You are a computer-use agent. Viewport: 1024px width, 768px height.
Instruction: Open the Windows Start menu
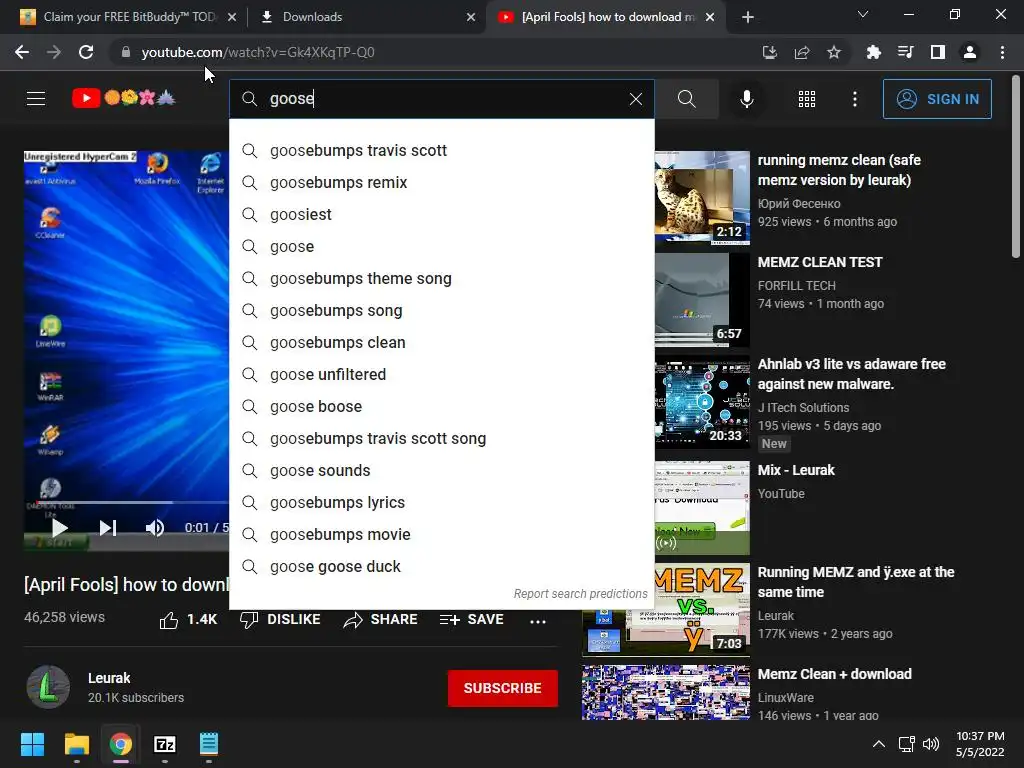coord(32,744)
